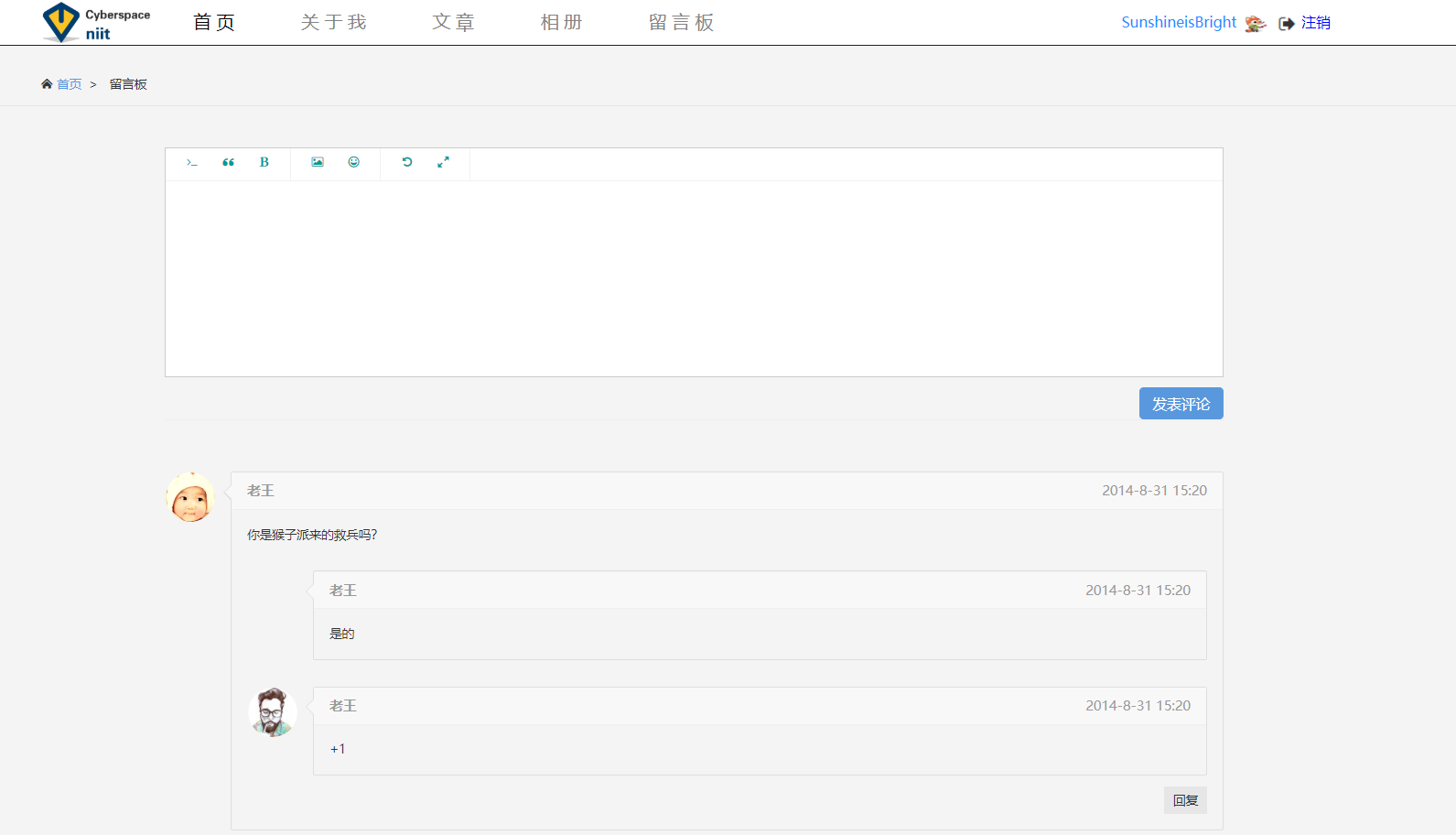Click comment text 你是猴子派来的救兵吗?

pos(312,535)
